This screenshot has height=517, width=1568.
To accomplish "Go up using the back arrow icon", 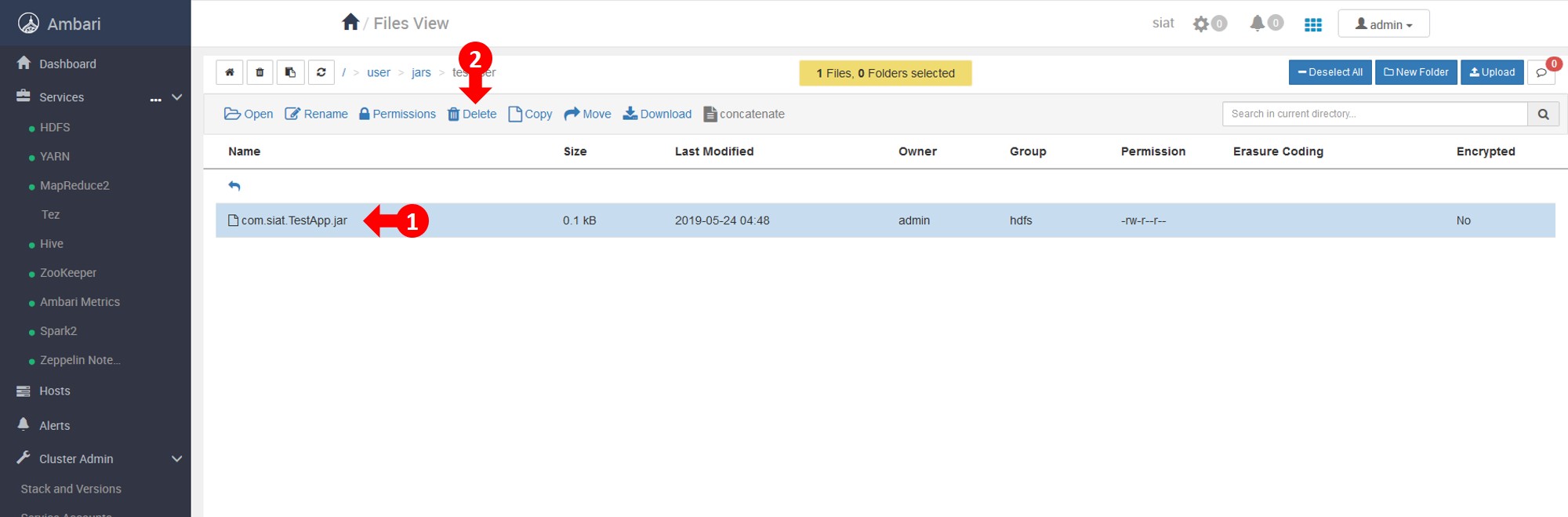I will tap(234, 186).
